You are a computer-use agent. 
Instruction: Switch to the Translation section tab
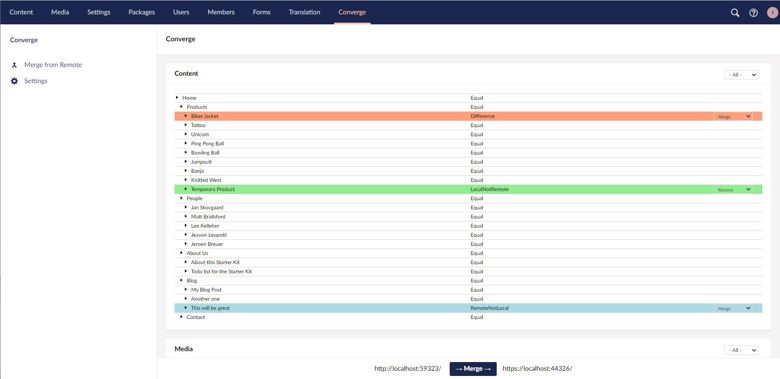304,12
